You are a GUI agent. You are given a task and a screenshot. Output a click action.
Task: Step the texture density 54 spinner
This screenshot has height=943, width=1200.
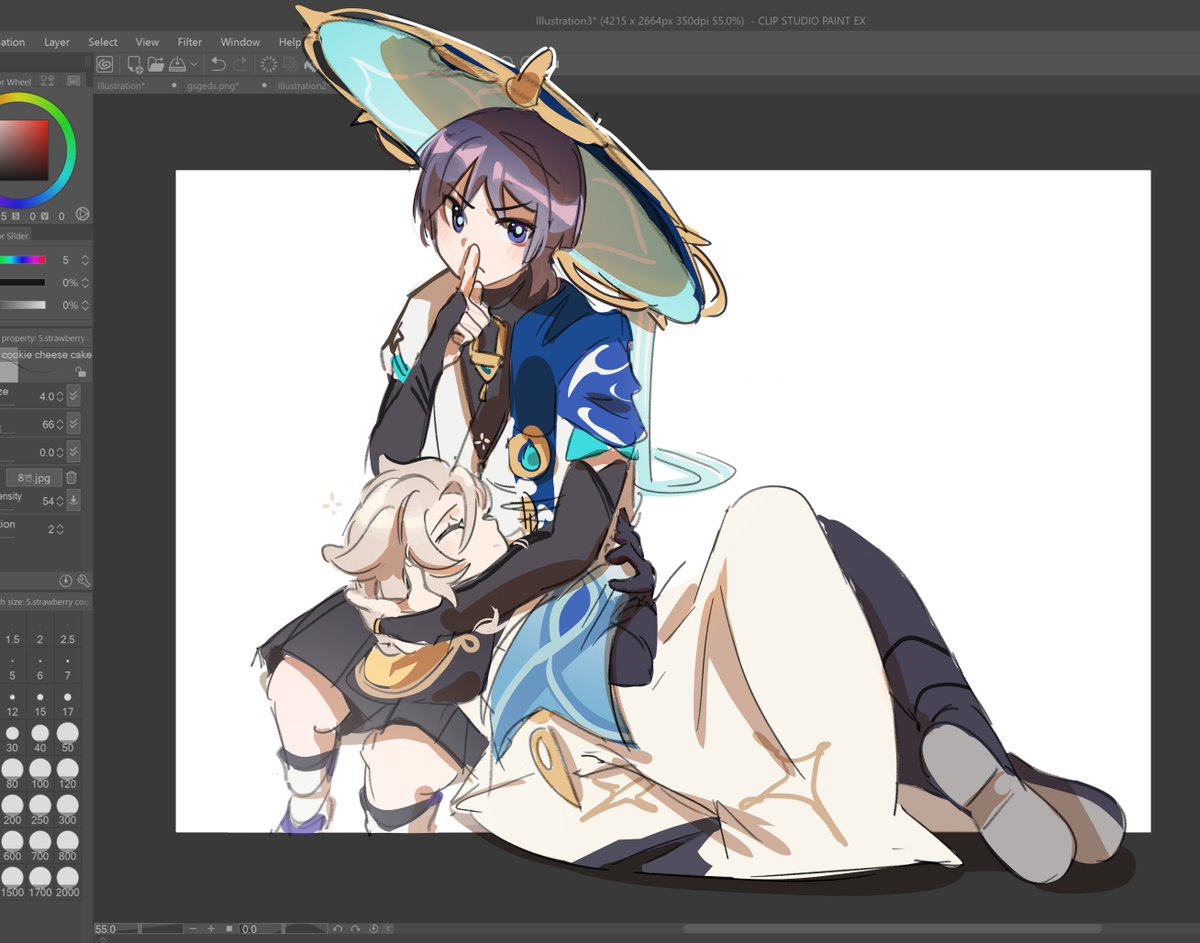point(60,501)
